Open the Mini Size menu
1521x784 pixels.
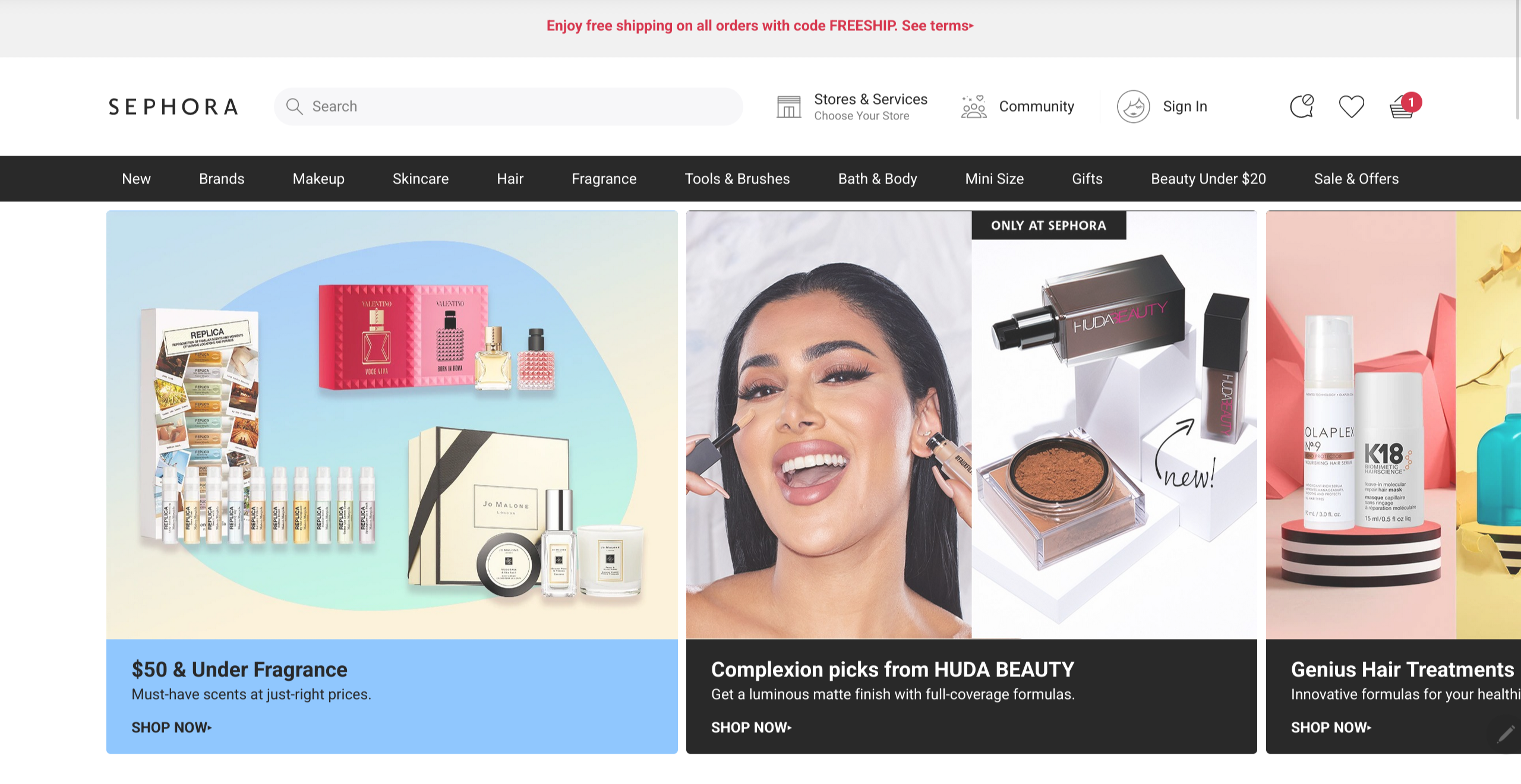[995, 179]
